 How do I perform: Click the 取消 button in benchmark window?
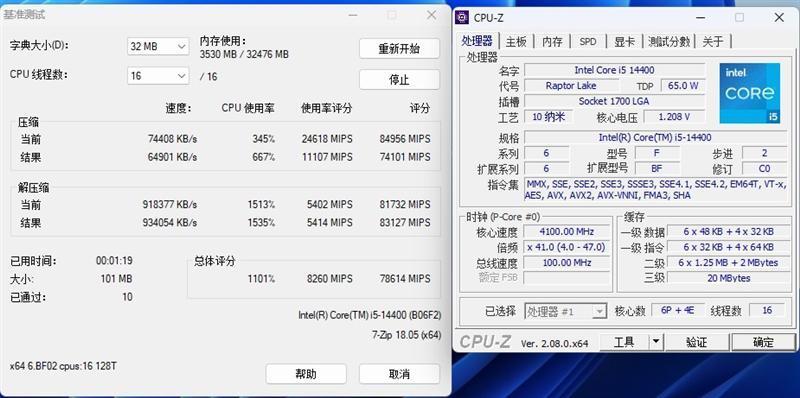pyautogui.click(x=399, y=374)
